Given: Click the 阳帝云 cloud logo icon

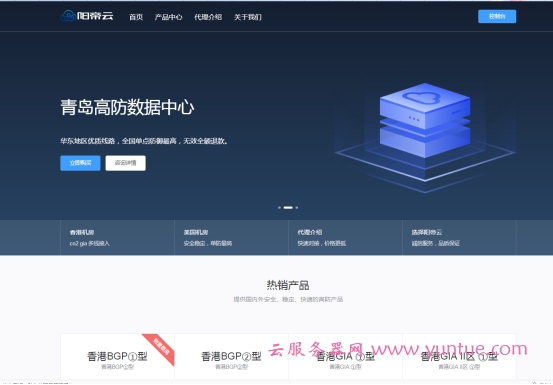Looking at the screenshot, I should 68,16.
